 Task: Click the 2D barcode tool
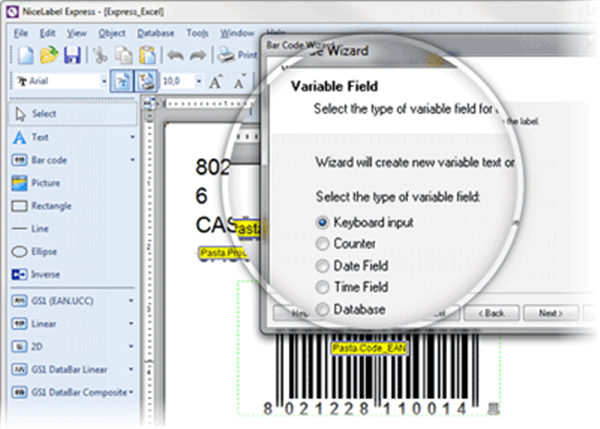coord(73,347)
